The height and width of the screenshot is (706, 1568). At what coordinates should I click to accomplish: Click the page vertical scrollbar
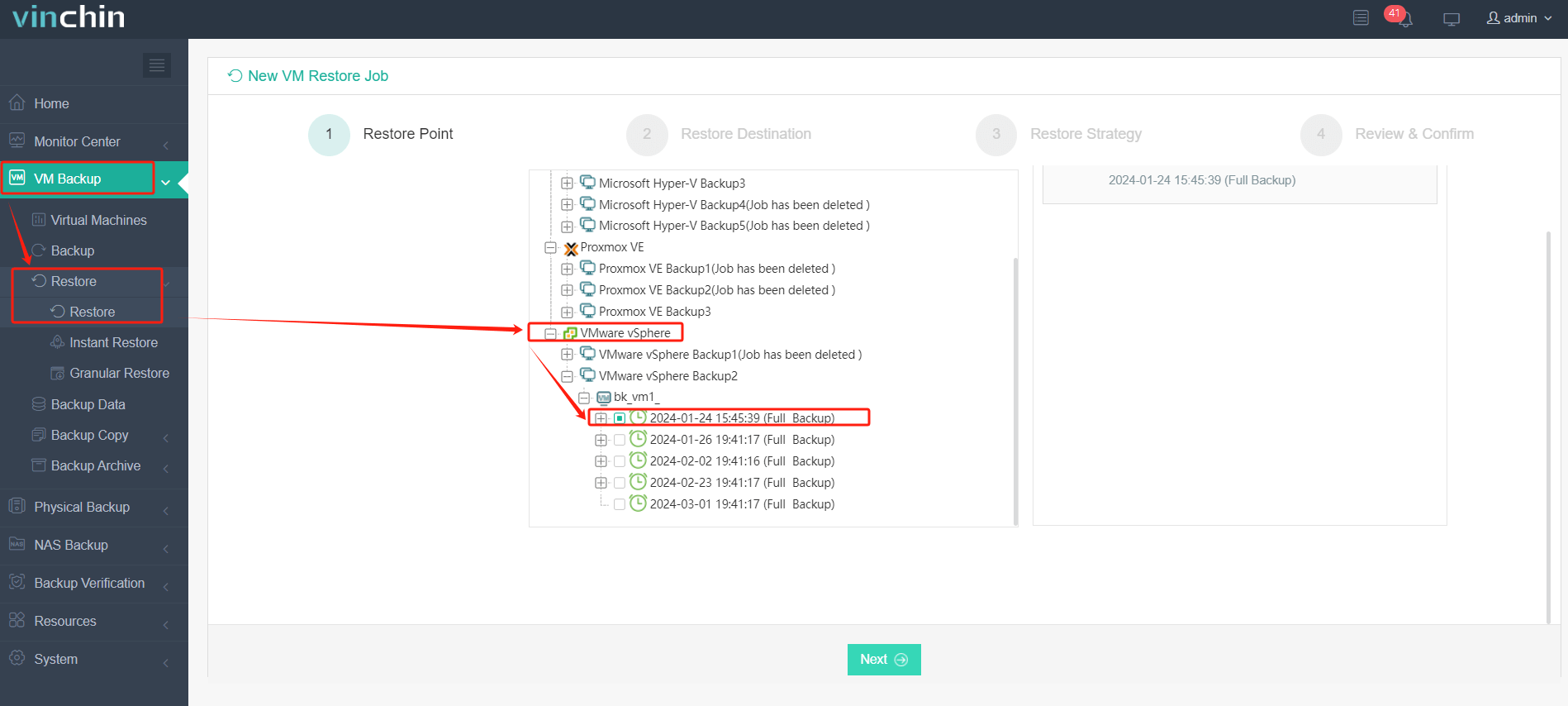click(1548, 426)
